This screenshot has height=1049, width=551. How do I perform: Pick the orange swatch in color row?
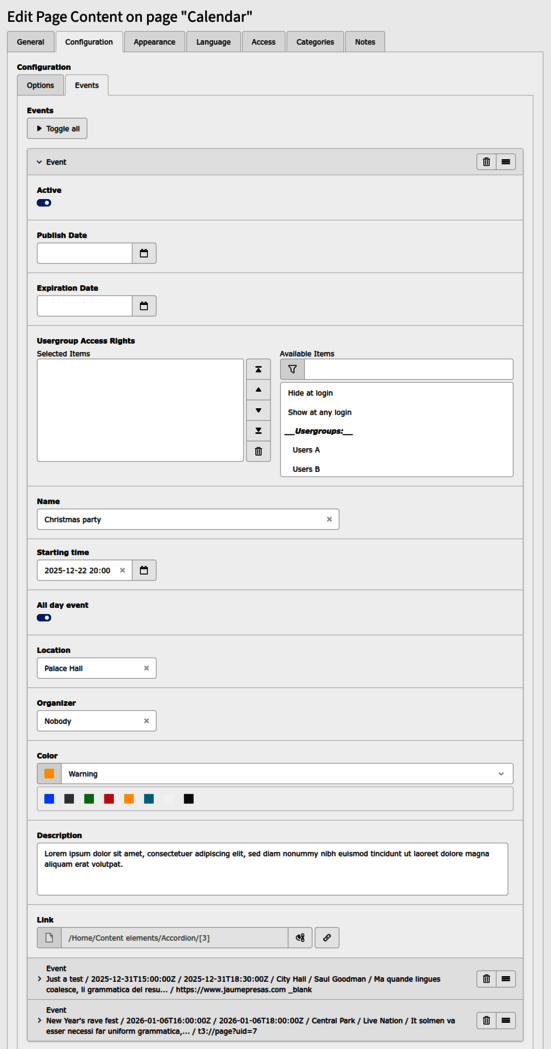(129, 799)
